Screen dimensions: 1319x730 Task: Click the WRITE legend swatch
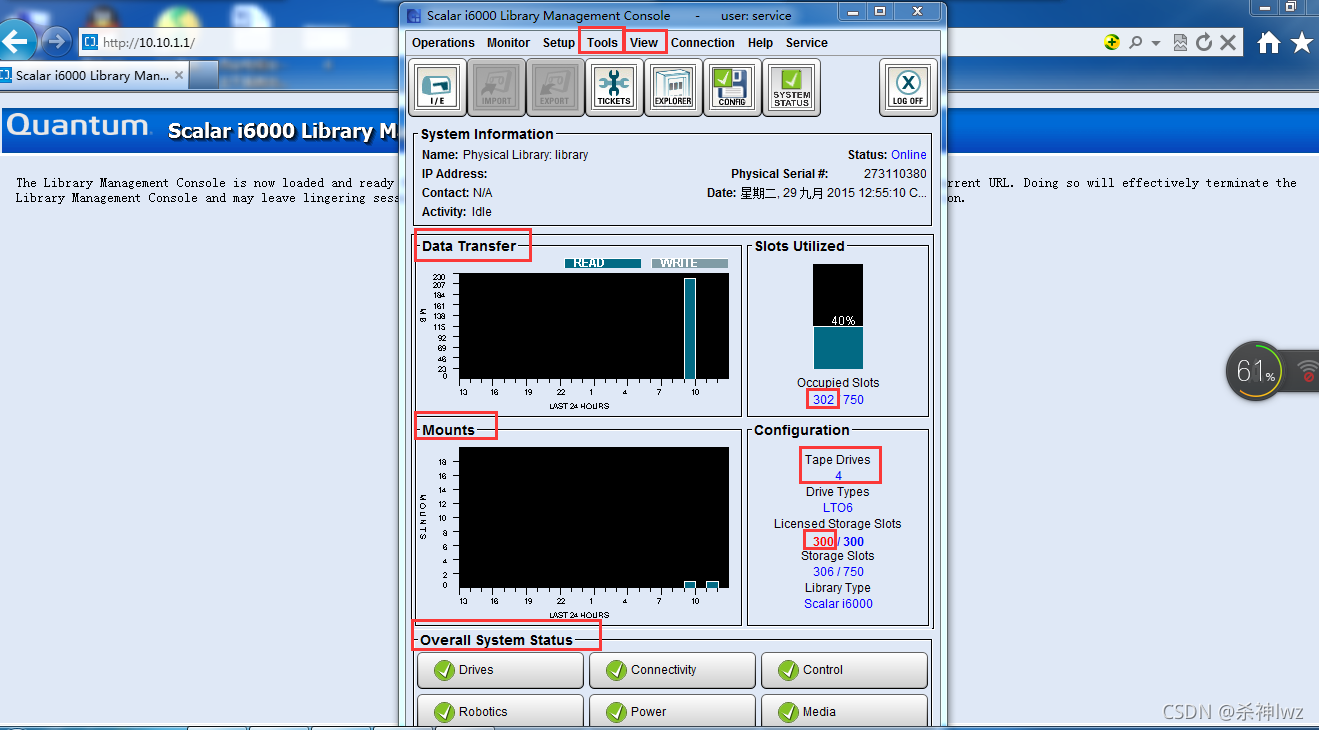pyautogui.click(x=690, y=263)
